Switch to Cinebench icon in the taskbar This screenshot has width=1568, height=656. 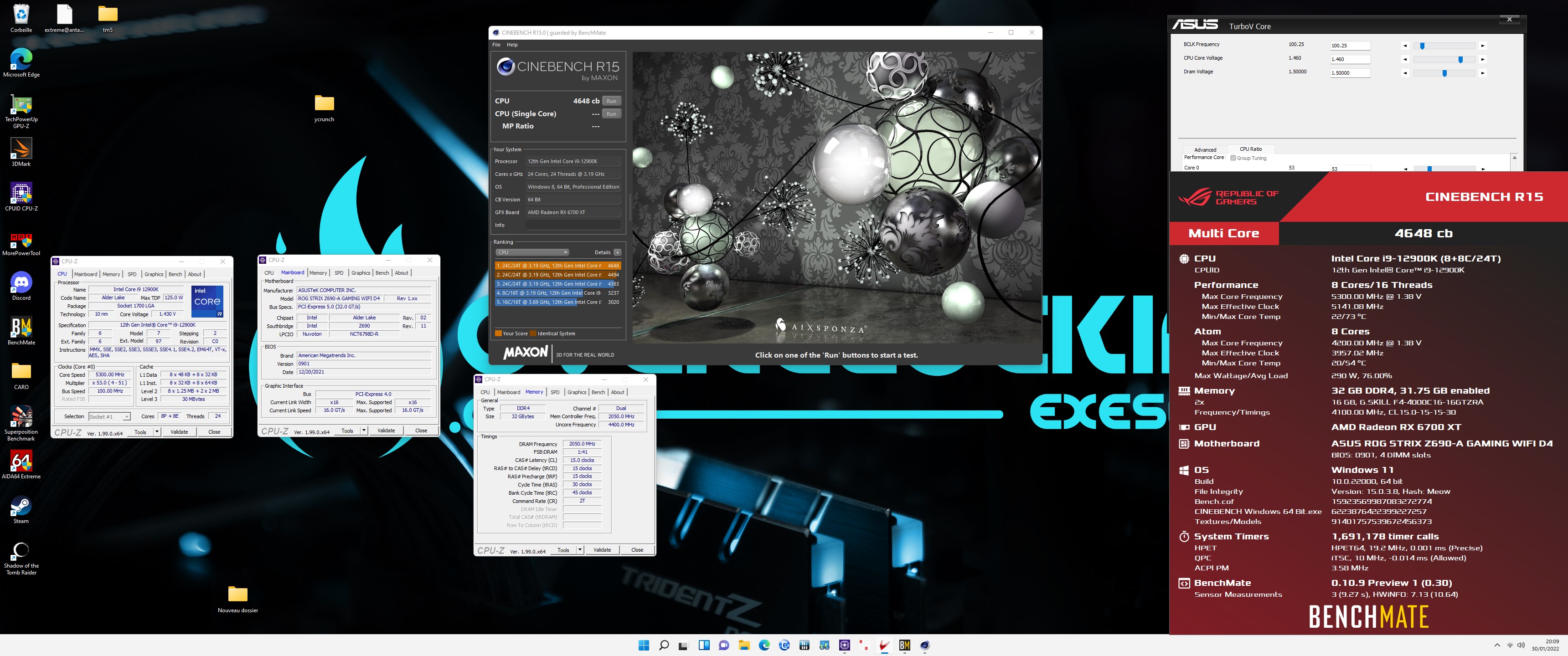[924, 645]
